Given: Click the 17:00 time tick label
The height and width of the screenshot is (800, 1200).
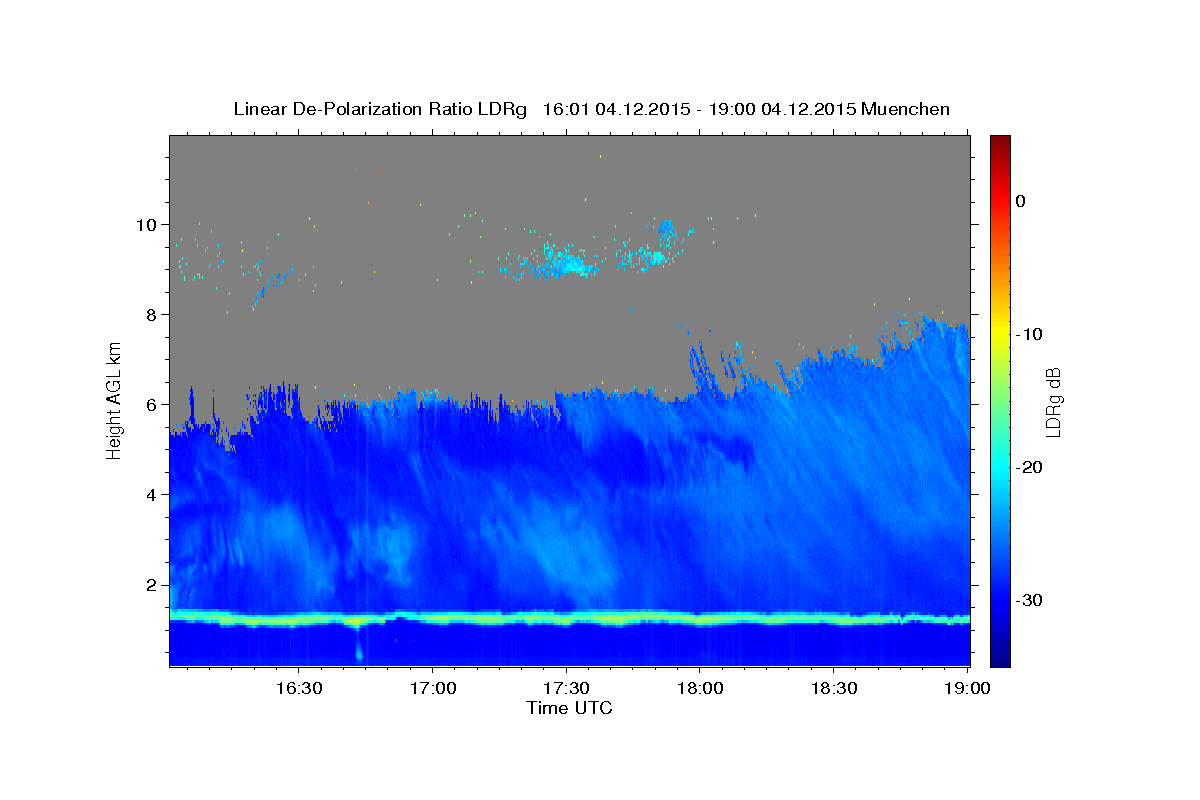Looking at the screenshot, I should click(x=432, y=689).
